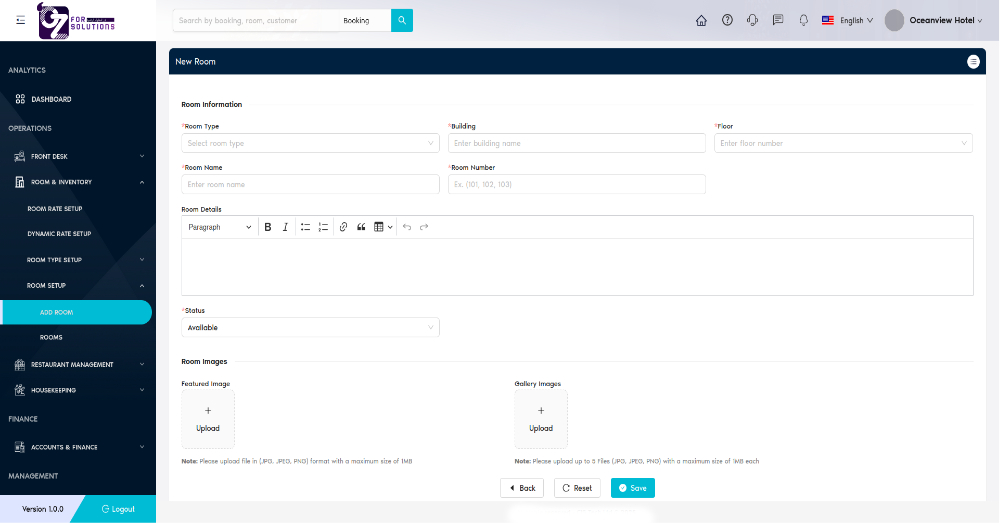This screenshot has height=523, width=1000.
Task: Open the notifications bell
Action: pos(803,20)
